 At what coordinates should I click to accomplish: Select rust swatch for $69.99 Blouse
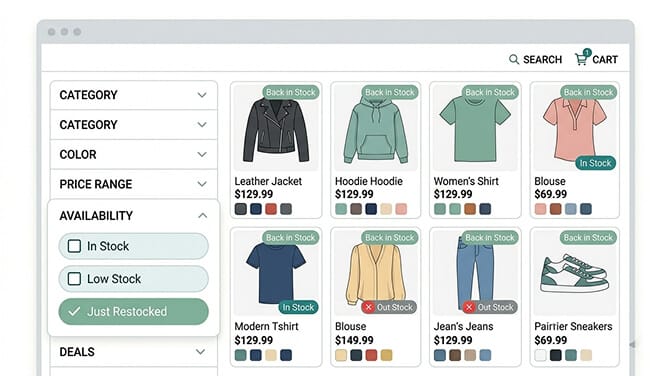[x=556, y=209]
